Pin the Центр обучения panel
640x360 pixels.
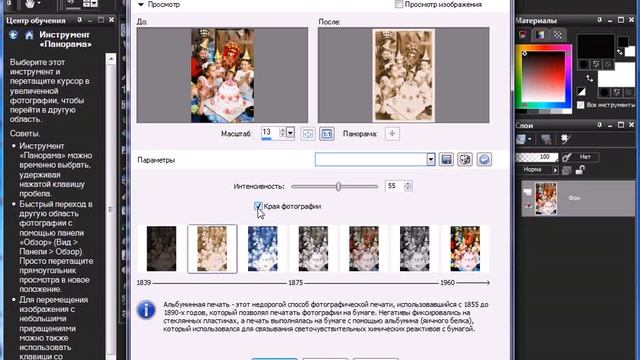point(79,20)
